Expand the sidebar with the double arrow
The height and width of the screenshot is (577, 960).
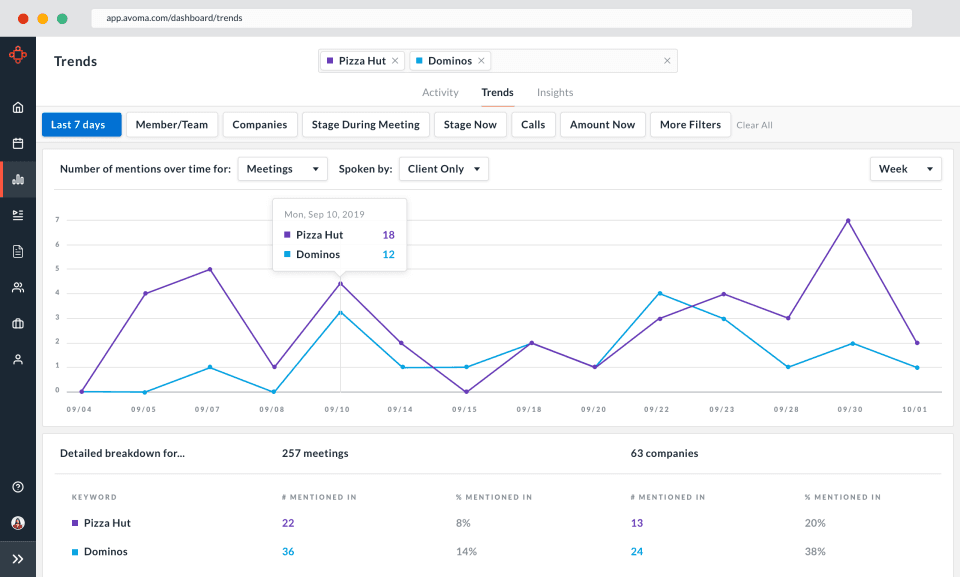click(x=18, y=558)
